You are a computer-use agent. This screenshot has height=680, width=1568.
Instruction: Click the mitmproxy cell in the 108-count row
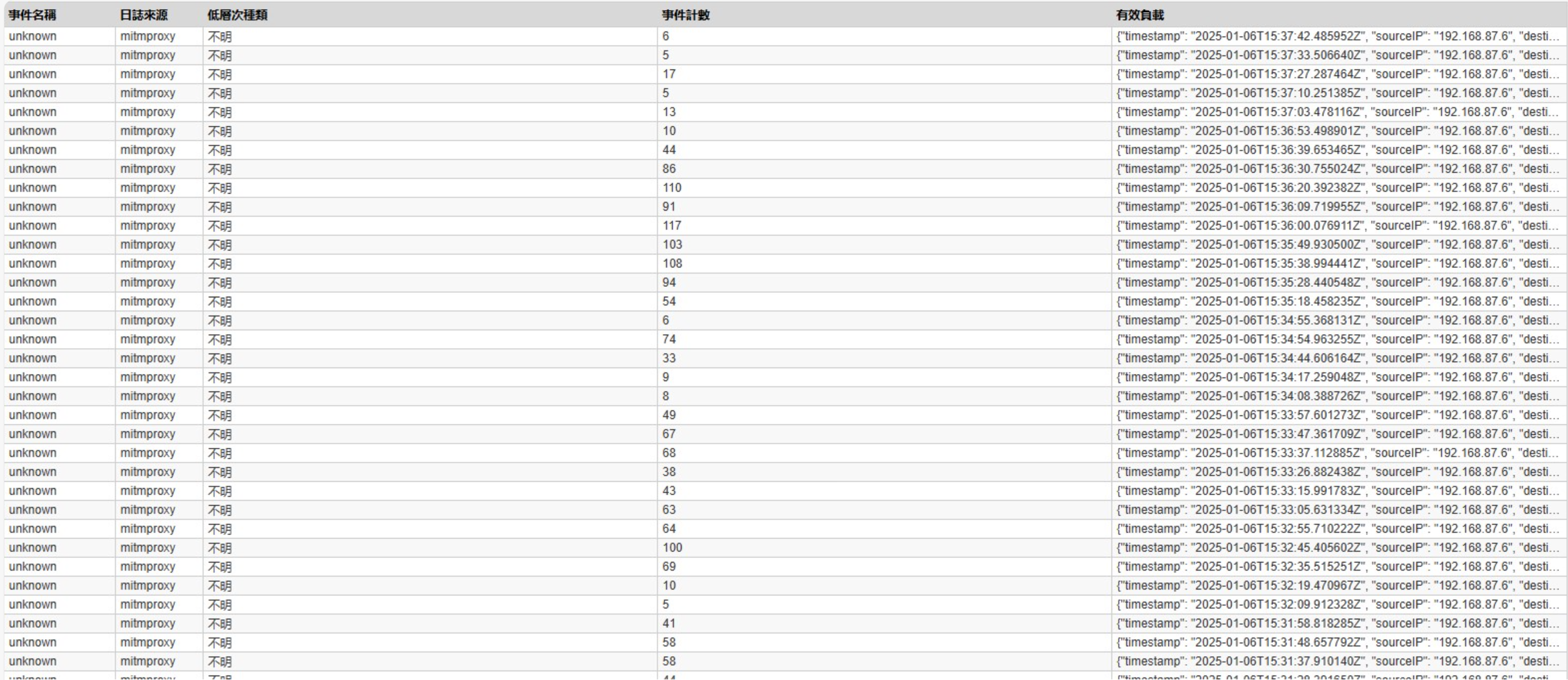pos(147,263)
